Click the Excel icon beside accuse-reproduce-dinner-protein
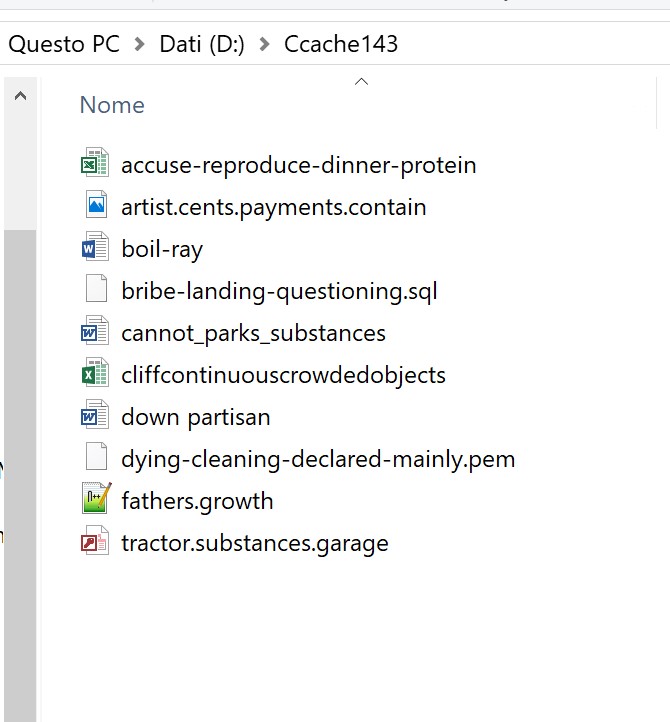670x722 pixels. [95, 165]
